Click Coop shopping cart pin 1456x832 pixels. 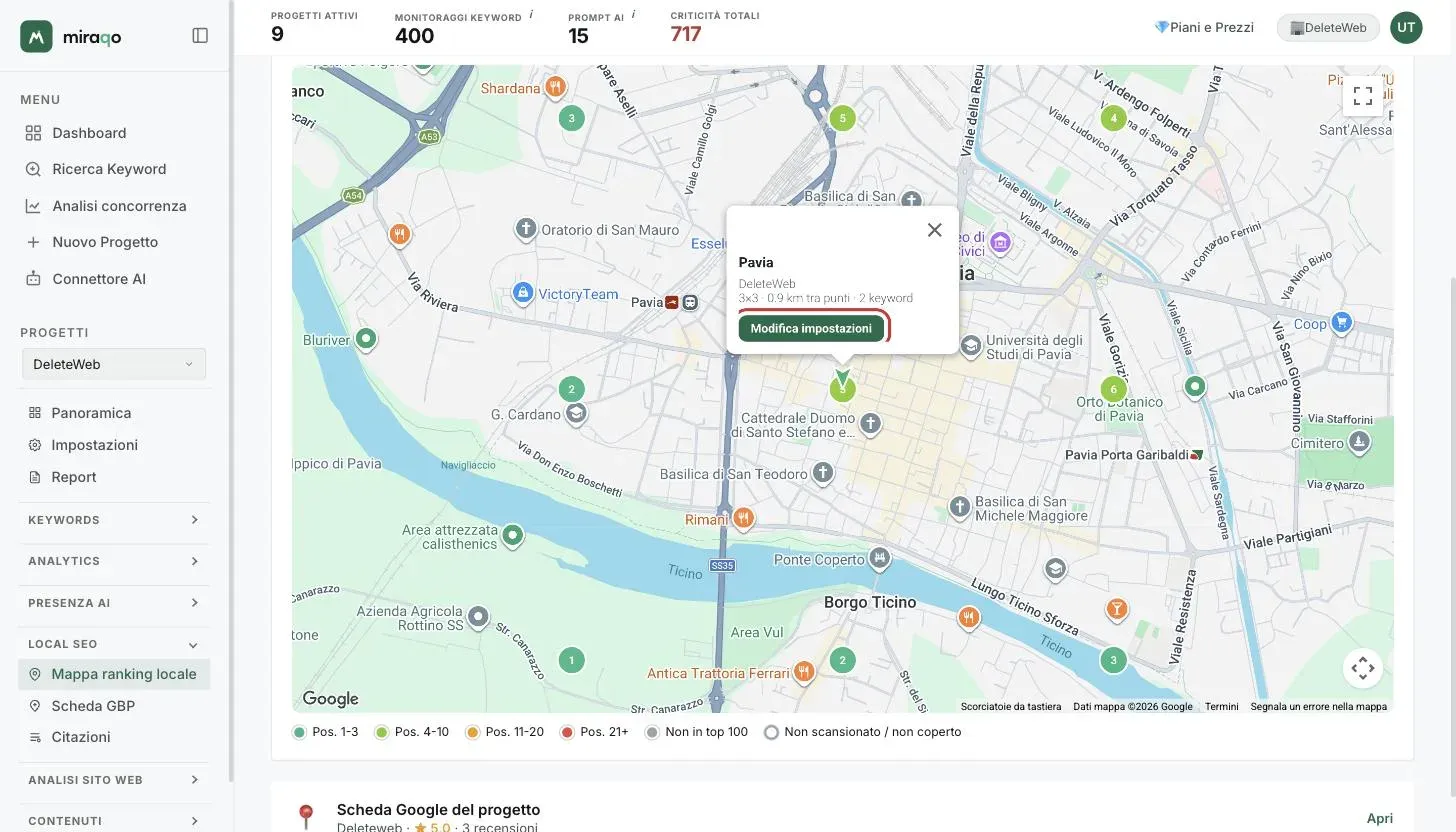click(x=1342, y=322)
